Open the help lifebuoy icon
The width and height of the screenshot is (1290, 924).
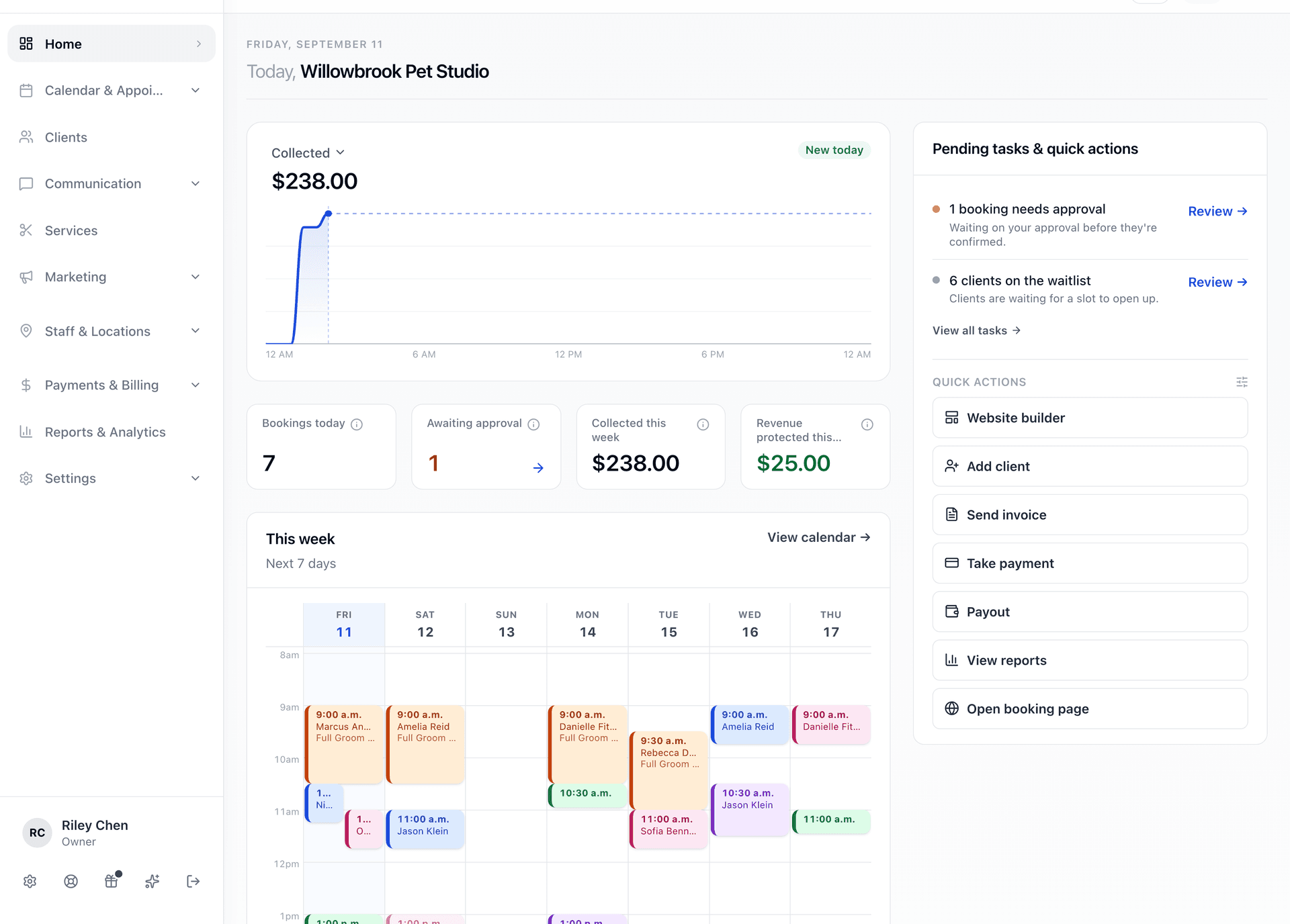(x=71, y=882)
